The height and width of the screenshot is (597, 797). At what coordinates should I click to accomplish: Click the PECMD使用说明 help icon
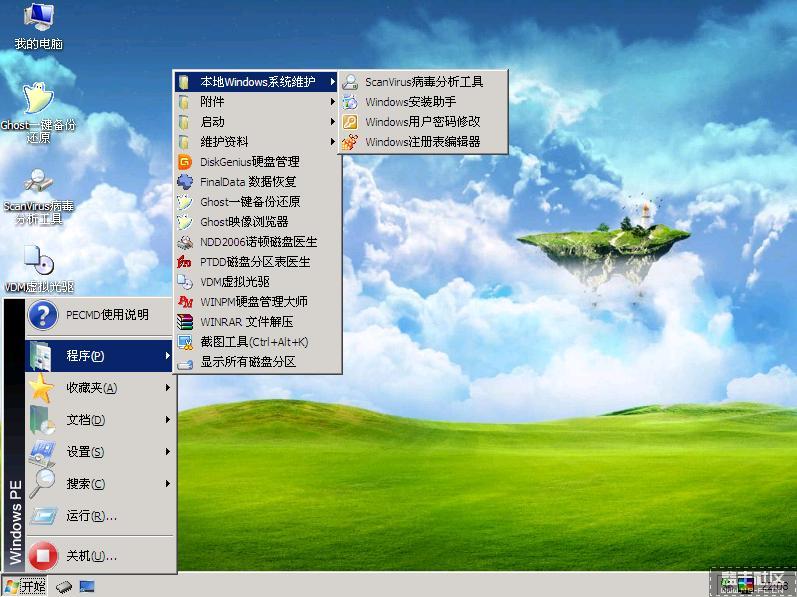click(x=42, y=316)
